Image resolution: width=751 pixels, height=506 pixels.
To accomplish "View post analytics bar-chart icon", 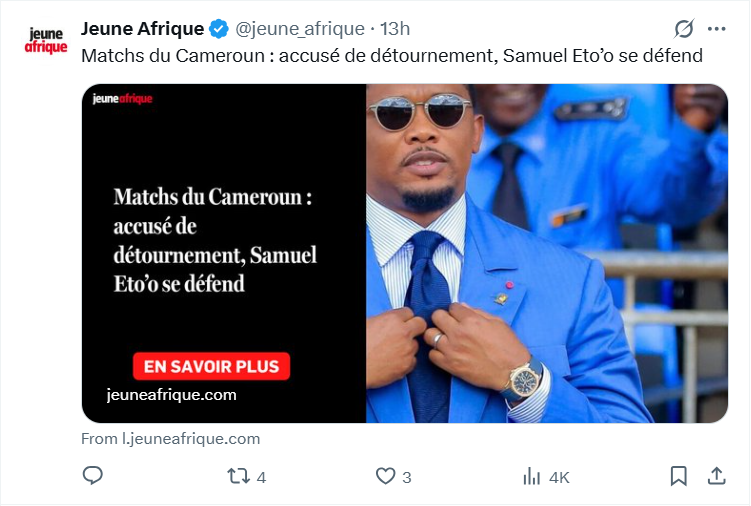I will pos(532,476).
